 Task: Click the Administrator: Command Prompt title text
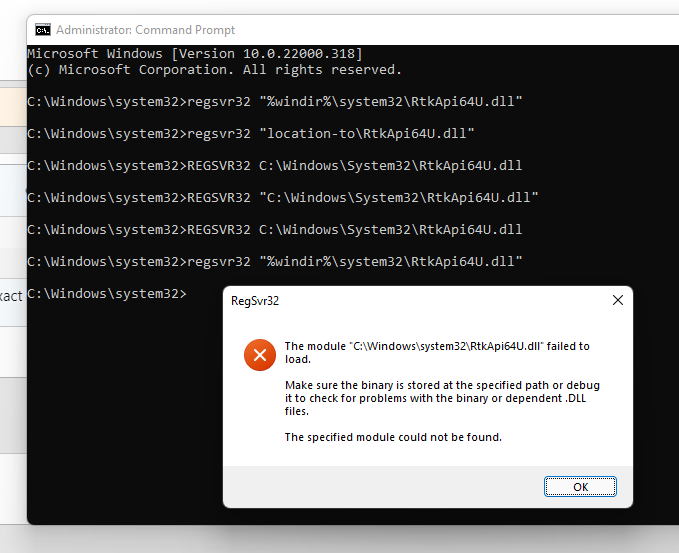coord(146,30)
